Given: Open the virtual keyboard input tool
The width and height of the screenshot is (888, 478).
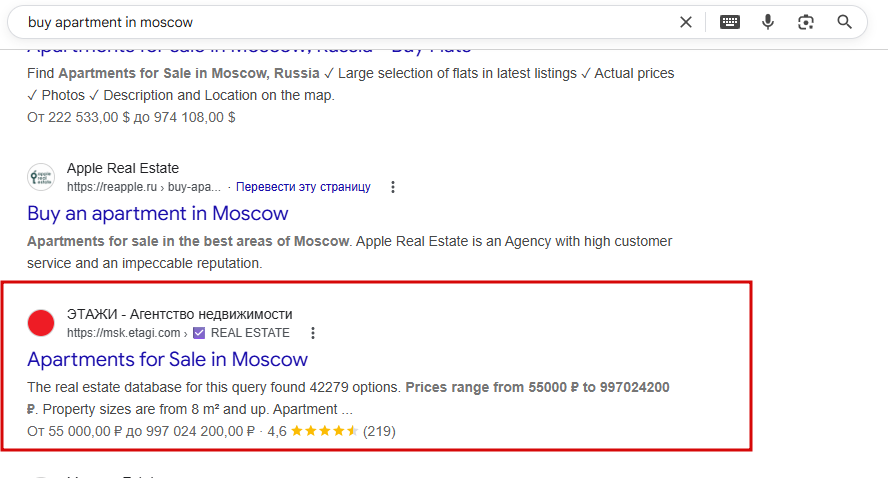Looking at the screenshot, I should [x=730, y=22].
